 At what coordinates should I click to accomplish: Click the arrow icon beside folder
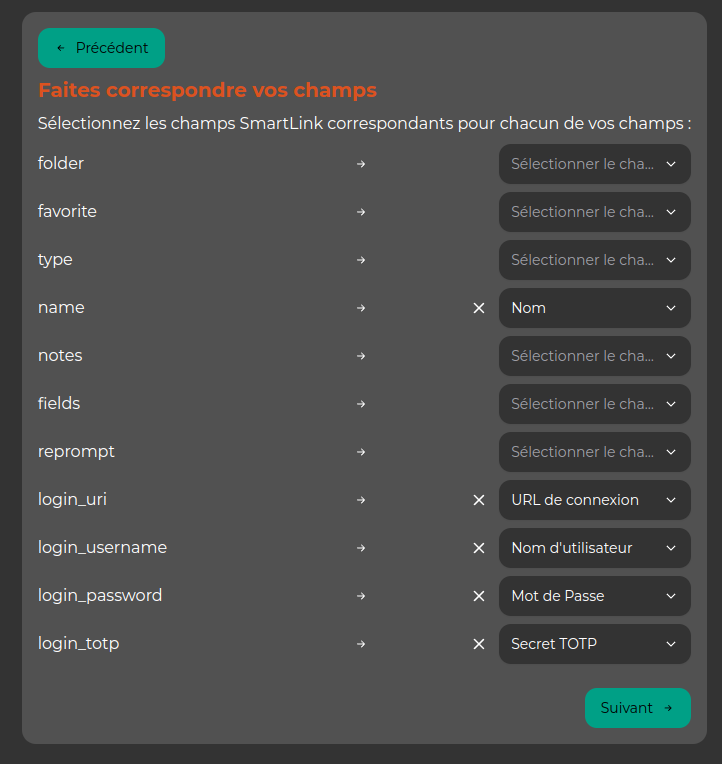point(361,164)
